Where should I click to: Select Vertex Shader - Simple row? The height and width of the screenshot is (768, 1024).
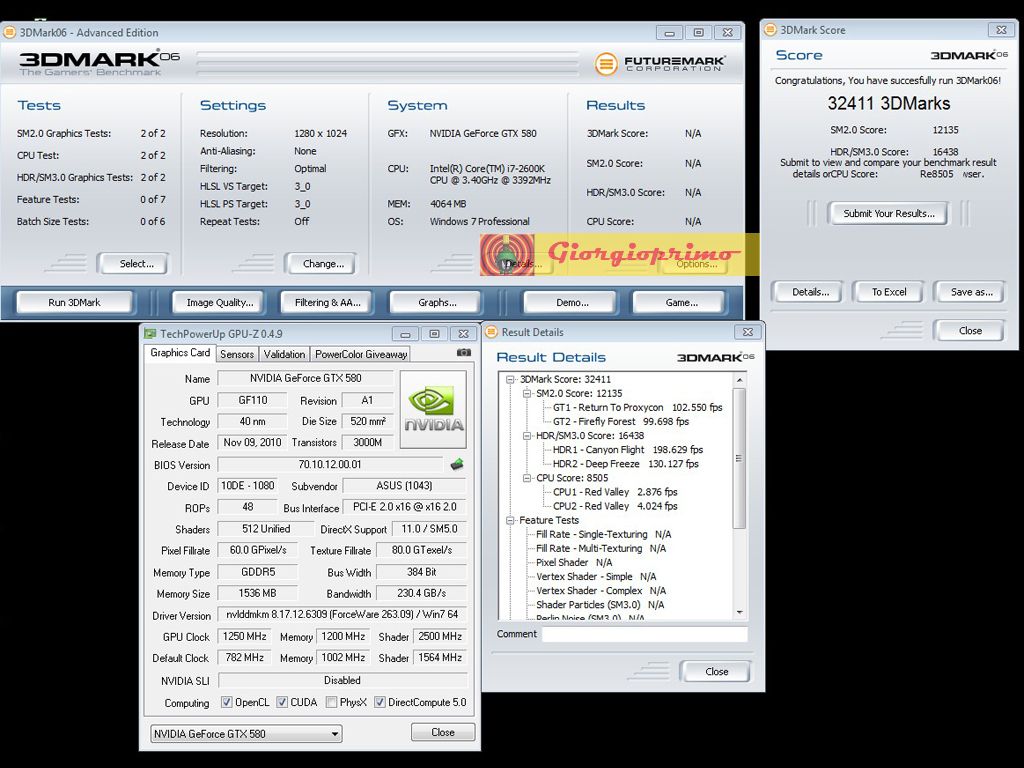pyautogui.click(x=596, y=577)
